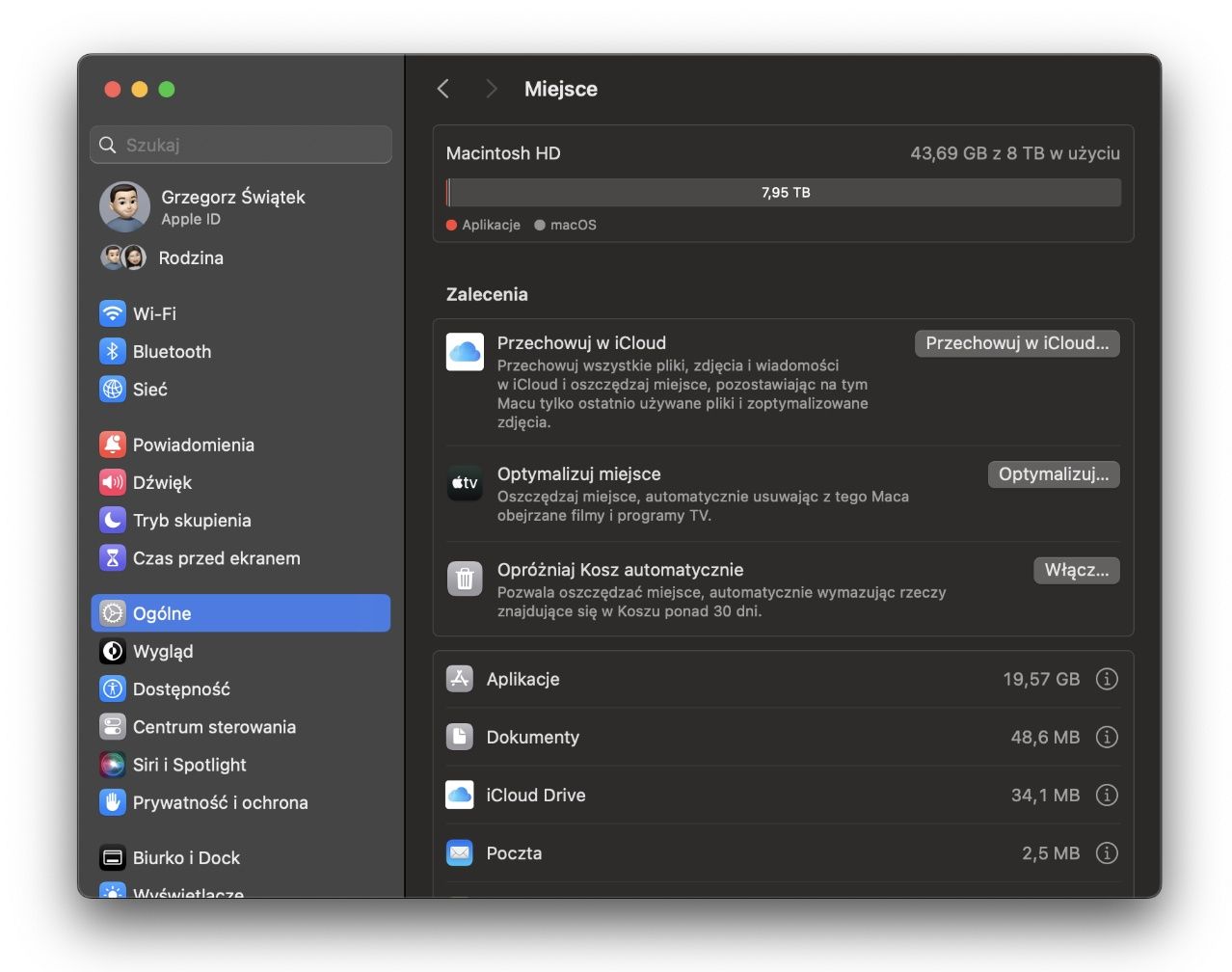
Task: Click the Rodzina family avatars
Action: click(123, 257)
